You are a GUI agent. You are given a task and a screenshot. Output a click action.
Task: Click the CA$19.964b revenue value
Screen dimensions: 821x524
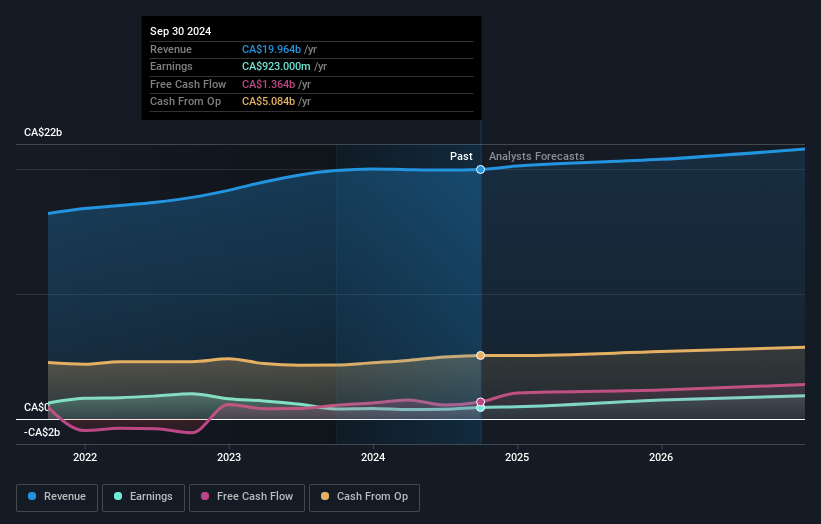click(271, 49)
